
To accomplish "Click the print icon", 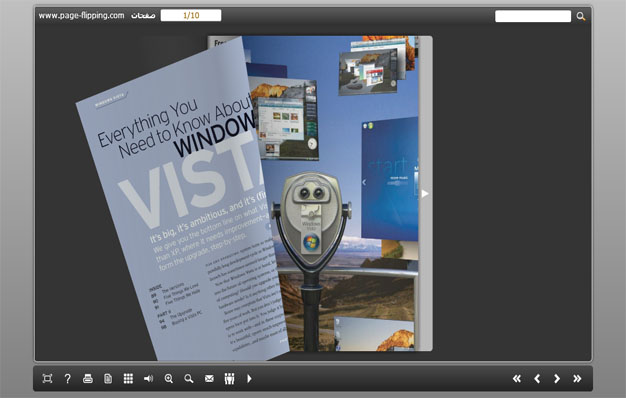I will pyautogui.click(x=88, y=378).
